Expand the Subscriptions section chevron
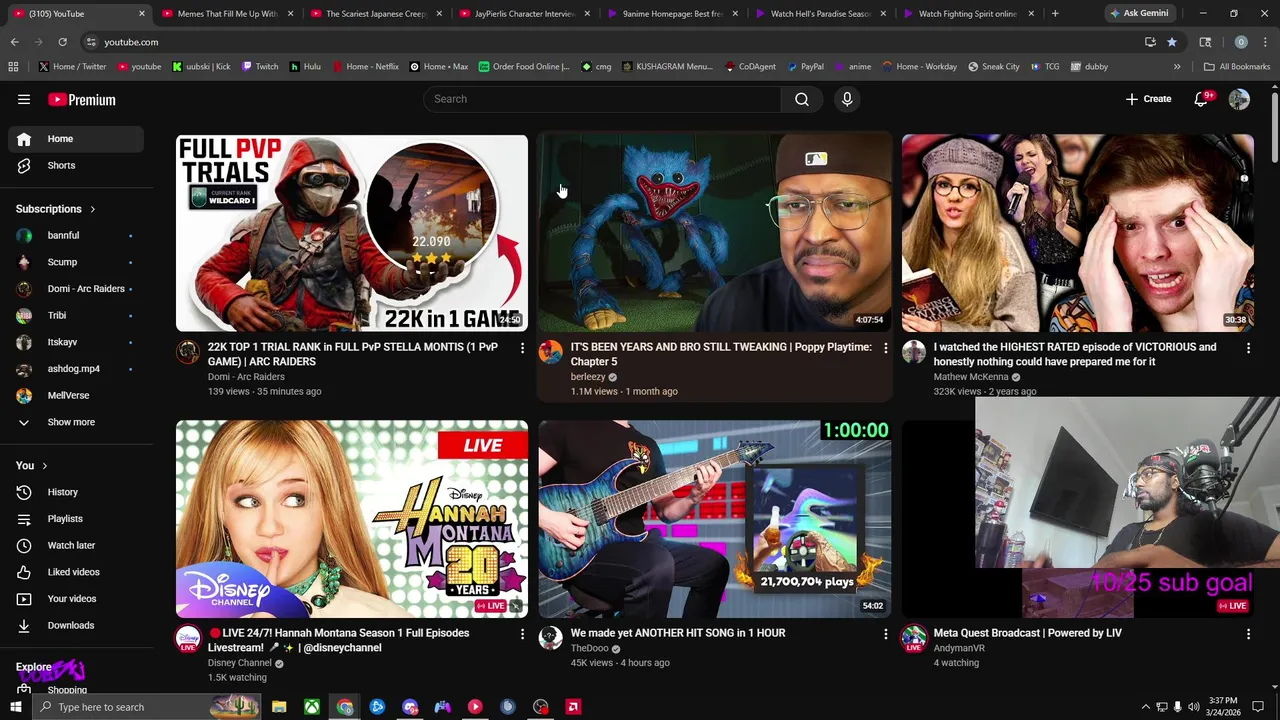This screenshot has width=1280, height=720. [x=93, y=209]
